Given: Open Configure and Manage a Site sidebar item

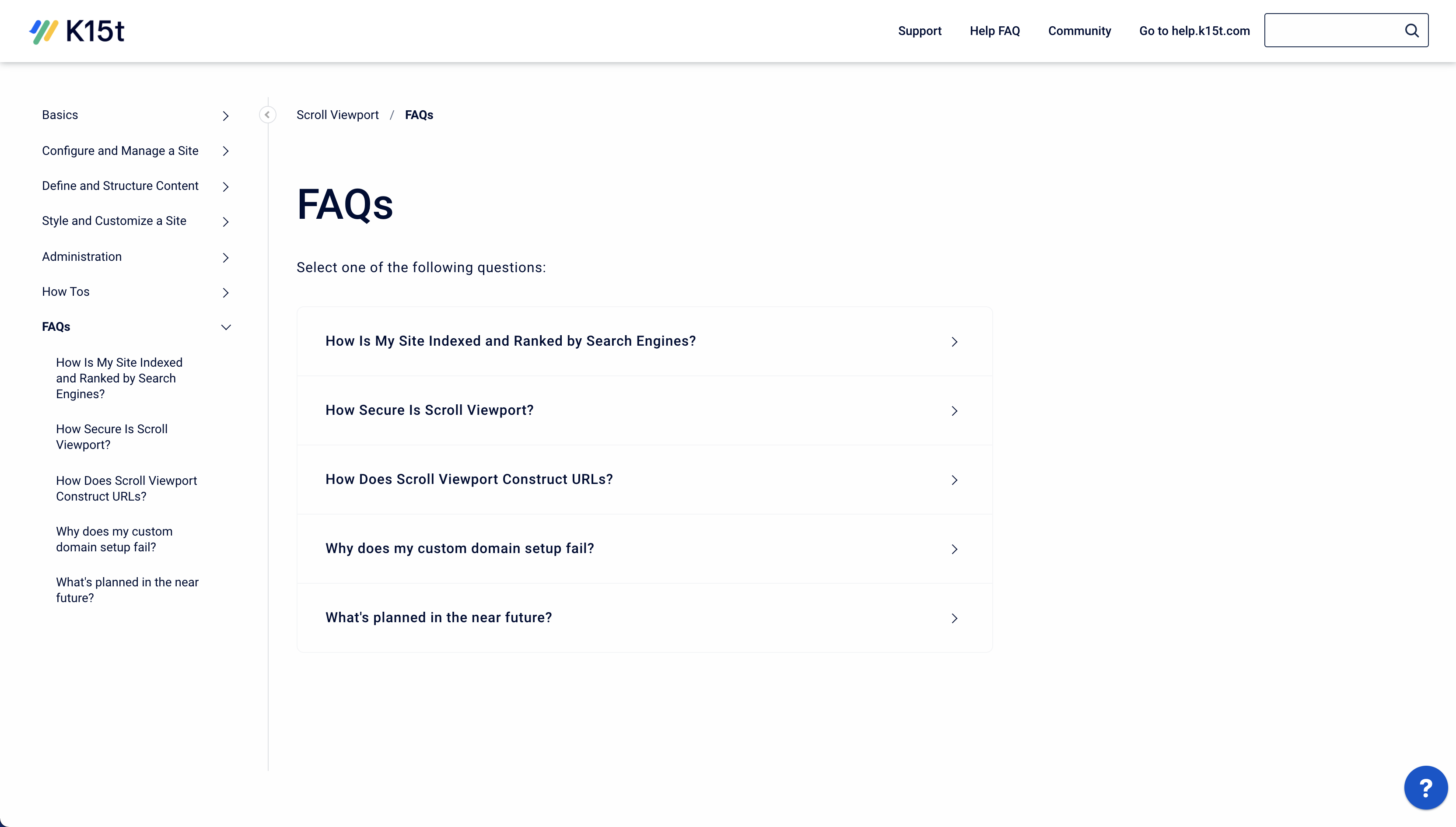Looking at the screenshot, I should 120,151.
